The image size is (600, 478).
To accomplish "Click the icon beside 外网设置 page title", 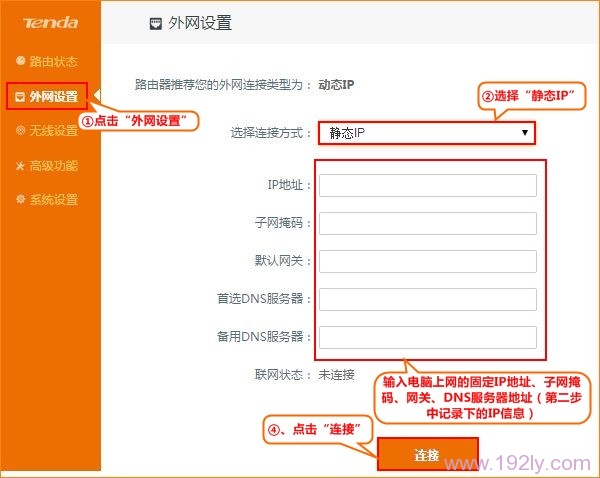I will (x=155, y=22).
